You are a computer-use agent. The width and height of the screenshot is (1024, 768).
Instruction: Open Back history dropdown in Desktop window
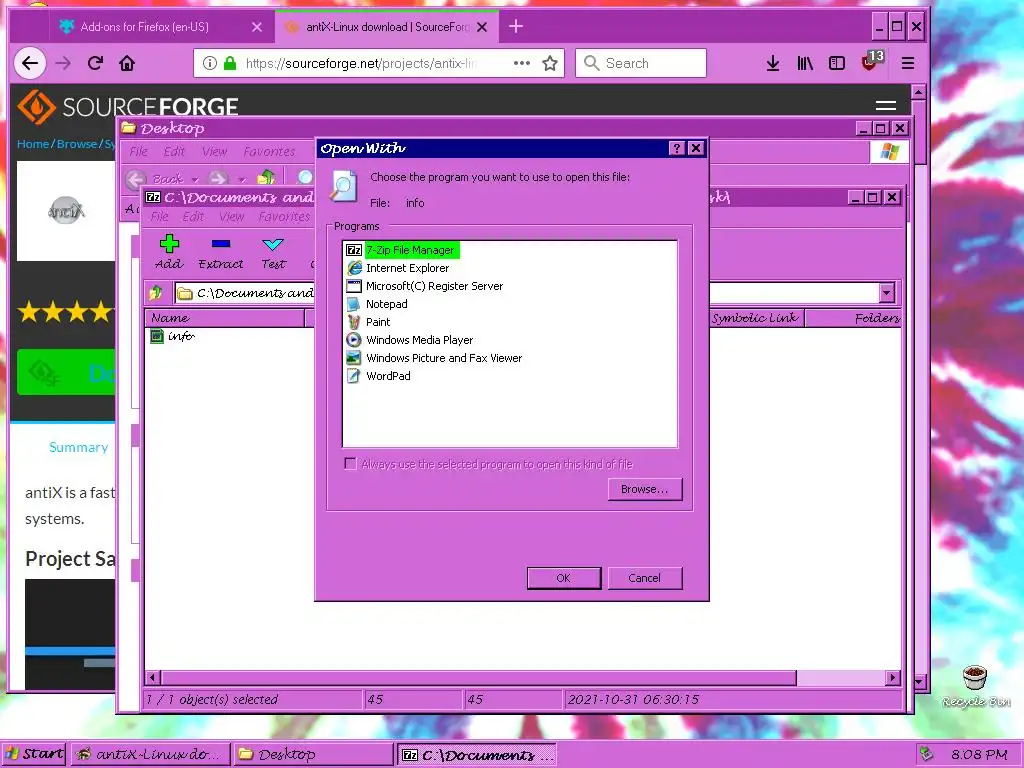[x=195, y=179]
